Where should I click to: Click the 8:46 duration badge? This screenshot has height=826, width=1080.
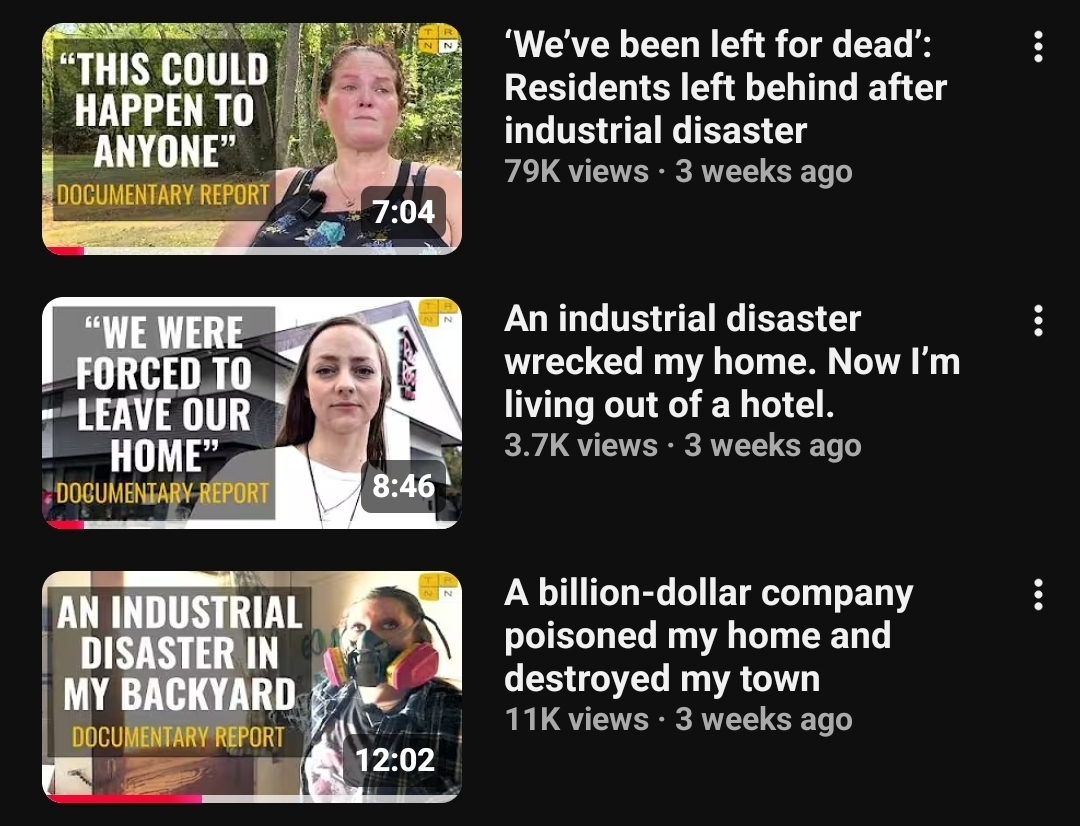(x=404, y=486)
